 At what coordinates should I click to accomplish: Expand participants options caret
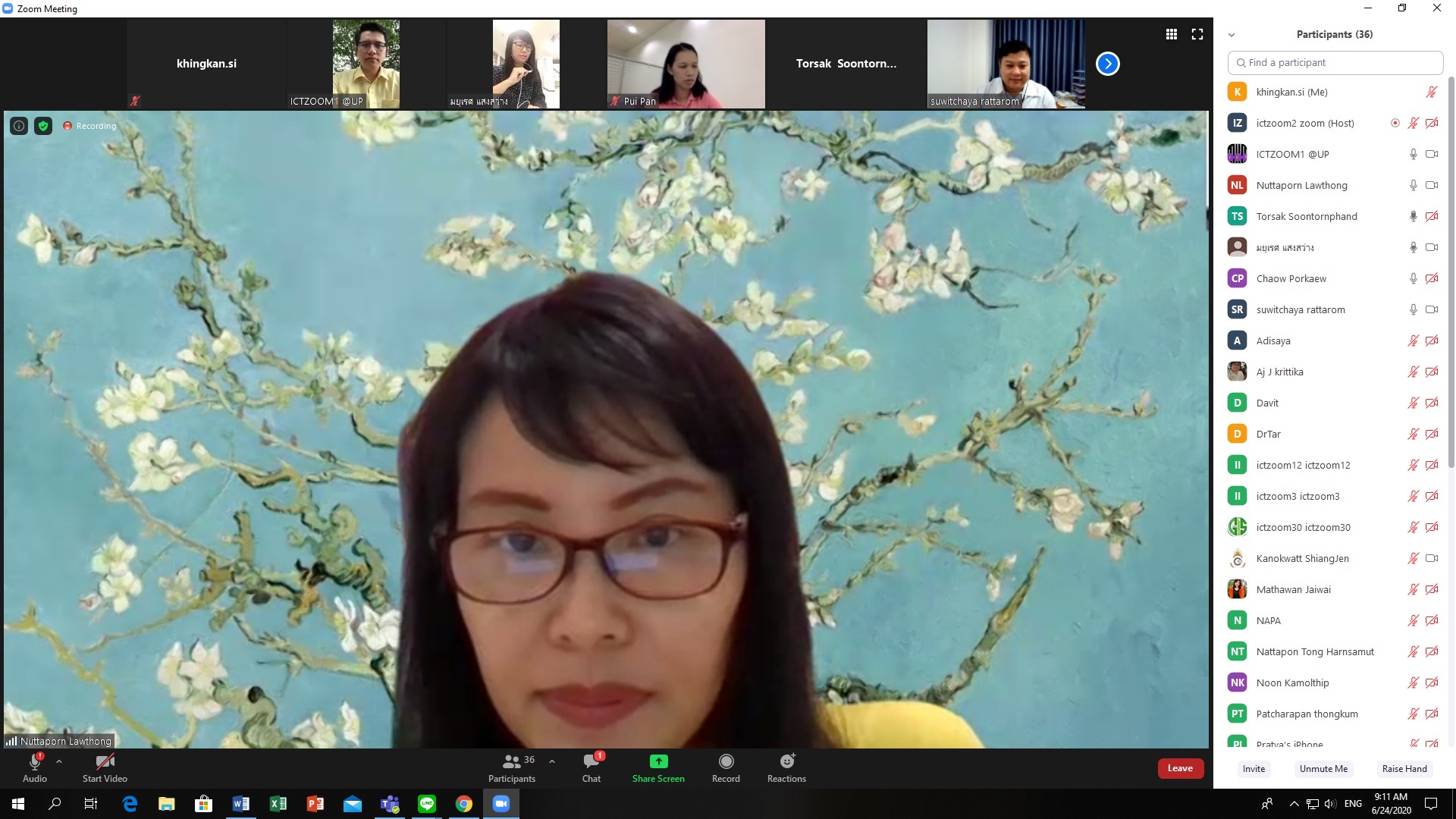click(x=552, y=761)
